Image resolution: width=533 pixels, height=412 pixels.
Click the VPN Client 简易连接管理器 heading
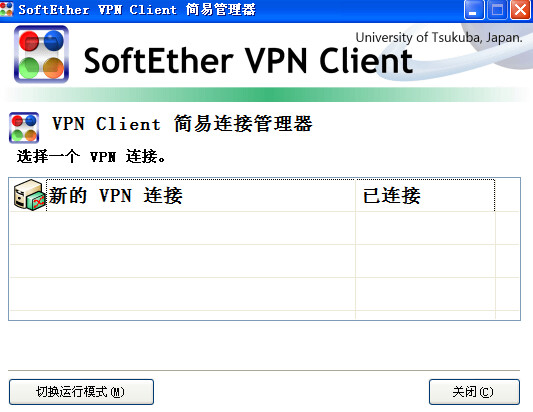tap(182, 123)
